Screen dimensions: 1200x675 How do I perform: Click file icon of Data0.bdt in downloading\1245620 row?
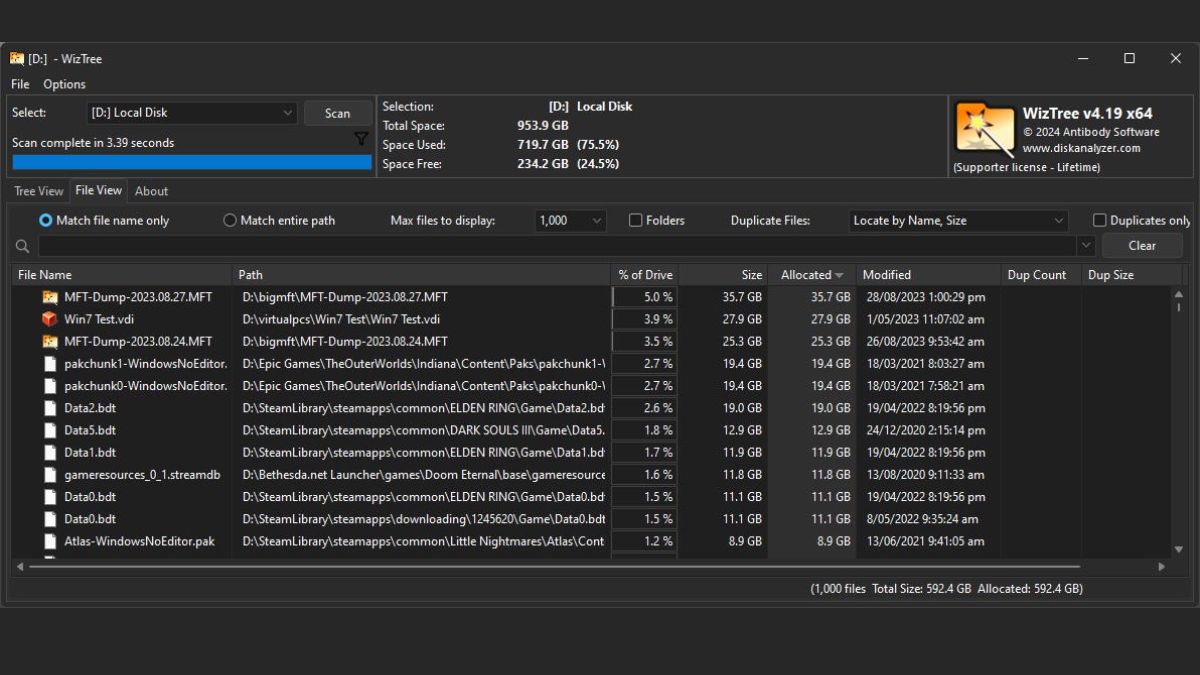50,519
